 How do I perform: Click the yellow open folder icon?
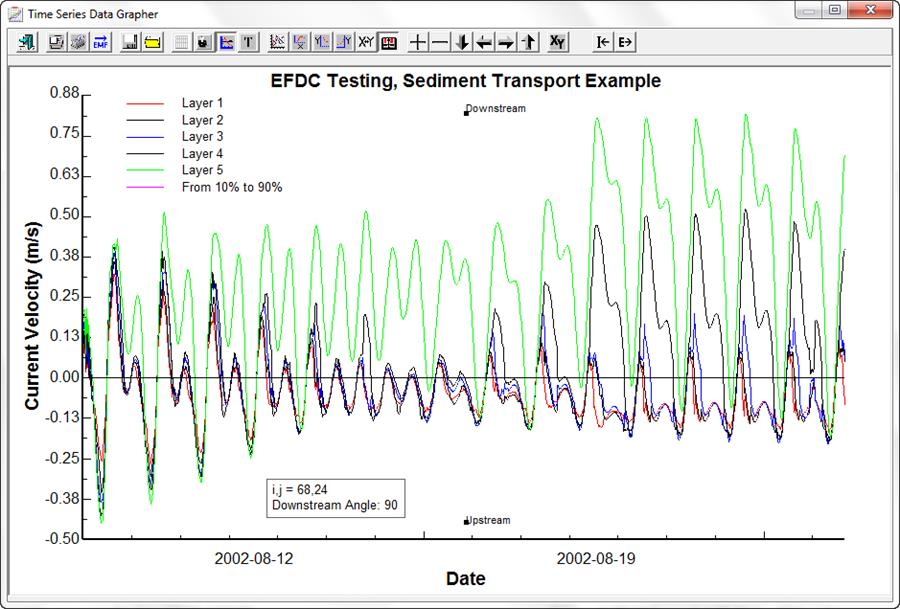(152, 42)
